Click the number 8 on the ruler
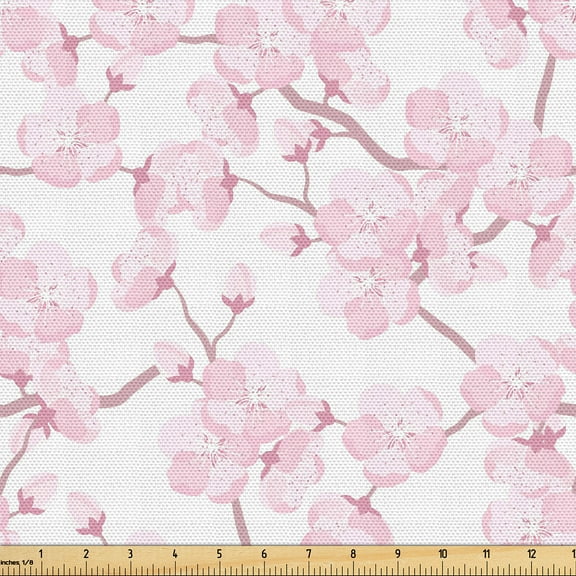 click(x=353, y=554)
